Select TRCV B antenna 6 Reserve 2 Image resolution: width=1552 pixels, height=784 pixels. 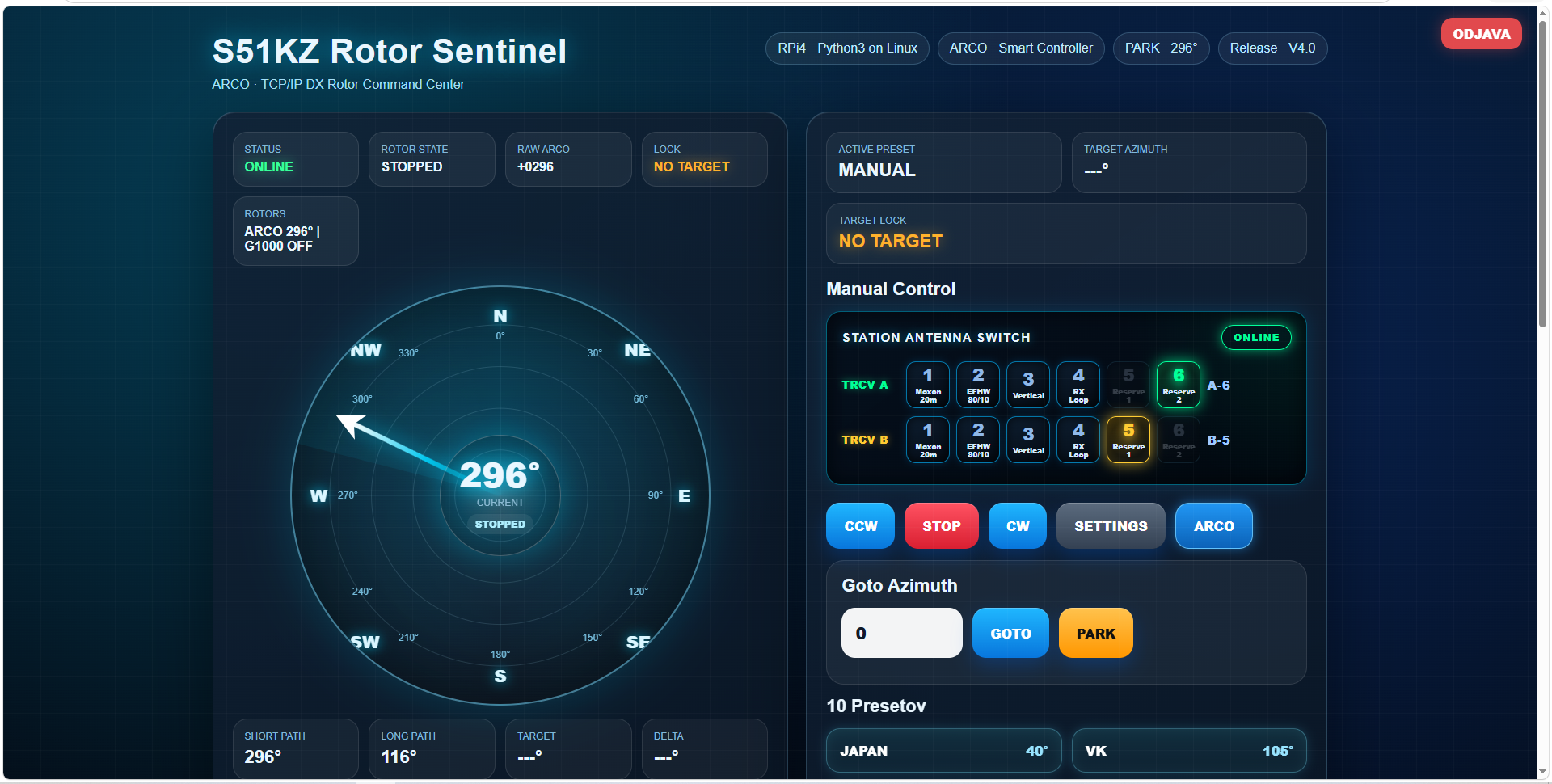[1179, 440]
